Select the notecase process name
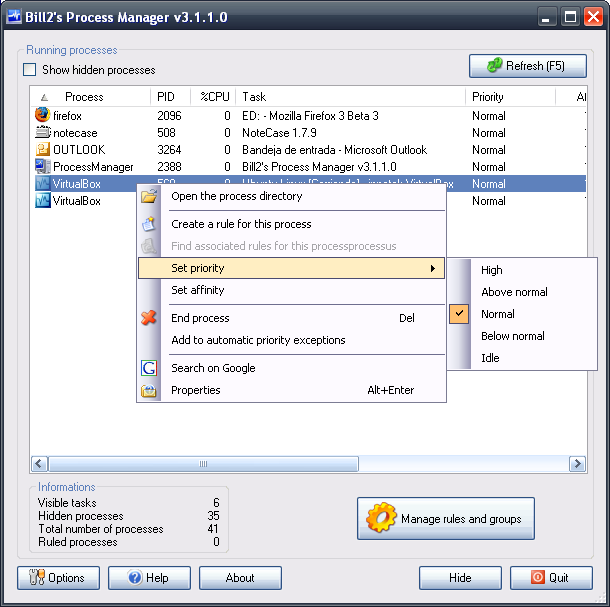The height and width of the screenshot is (607, 610). point(75,133)
